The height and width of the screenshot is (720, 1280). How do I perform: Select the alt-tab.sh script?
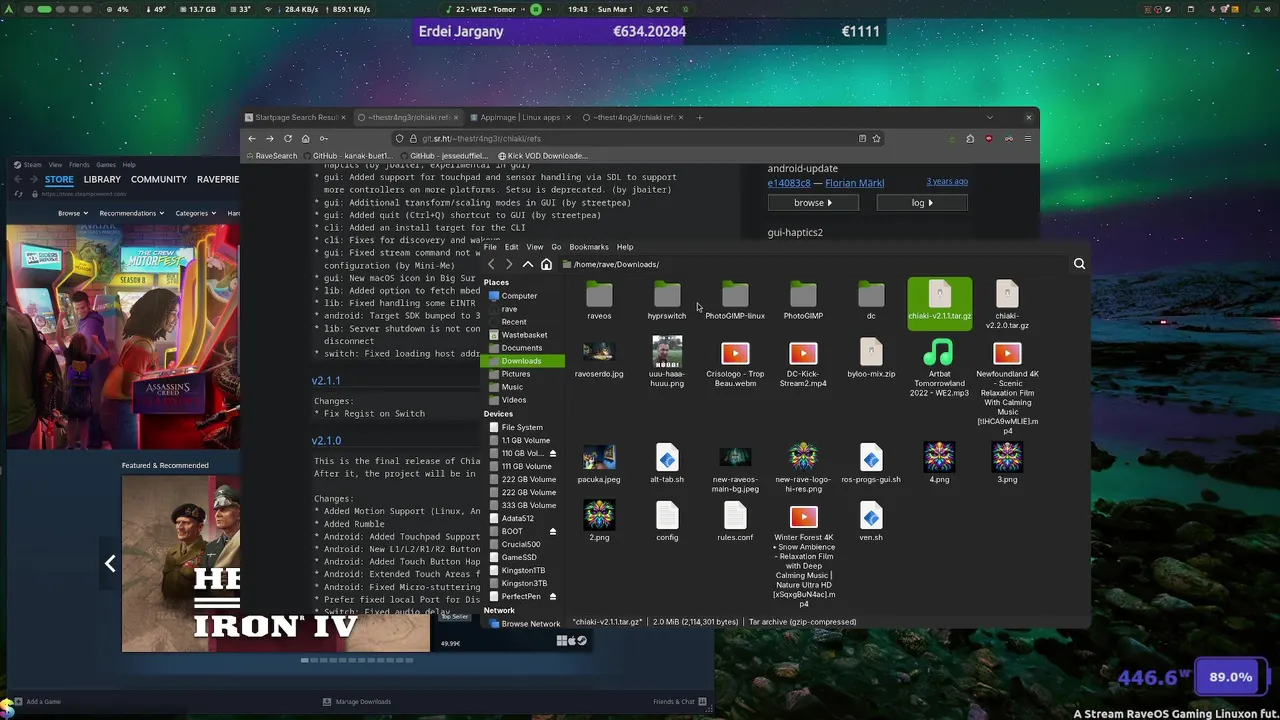[x=667, y=464]
